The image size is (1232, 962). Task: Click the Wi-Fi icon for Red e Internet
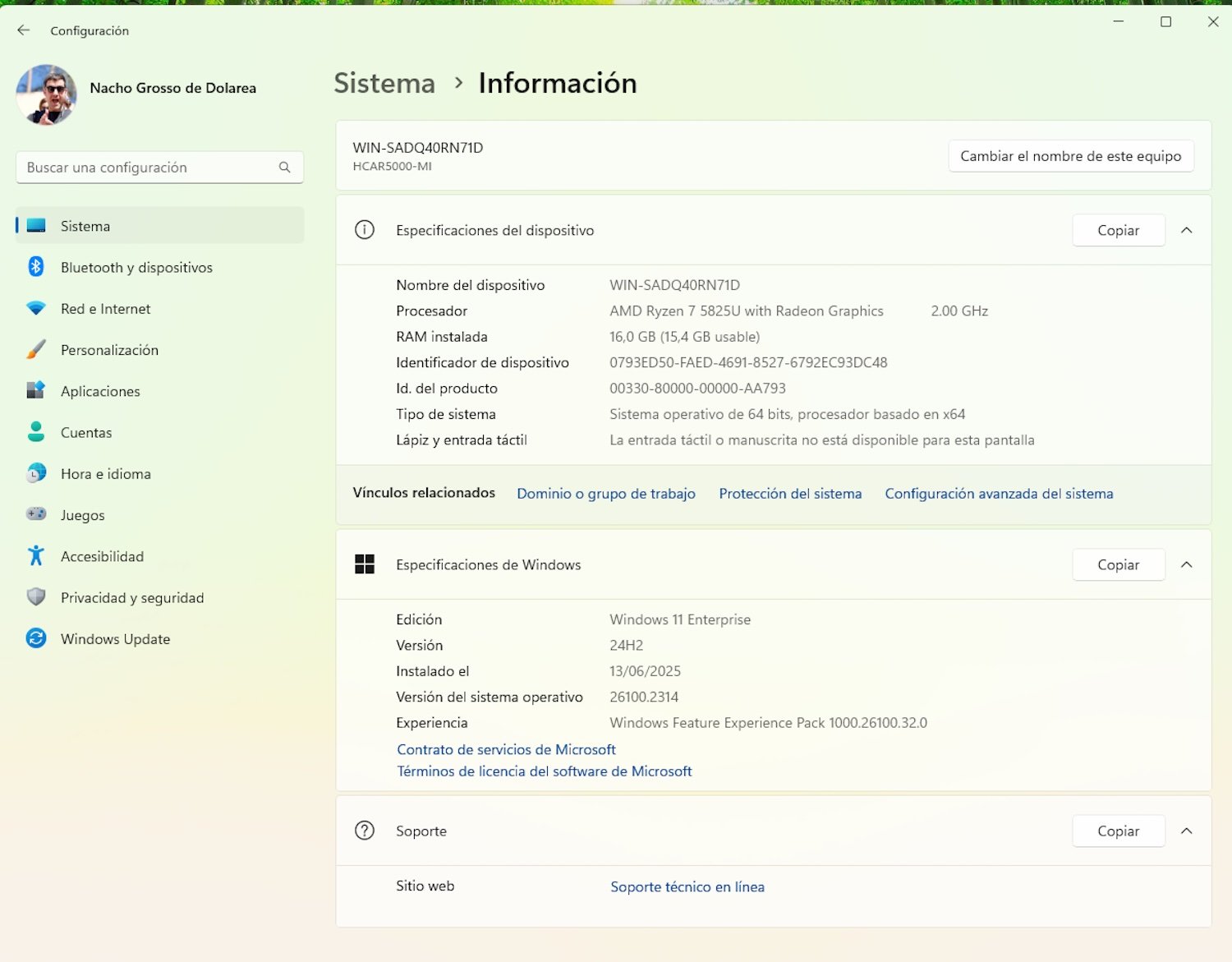(36, 309)
